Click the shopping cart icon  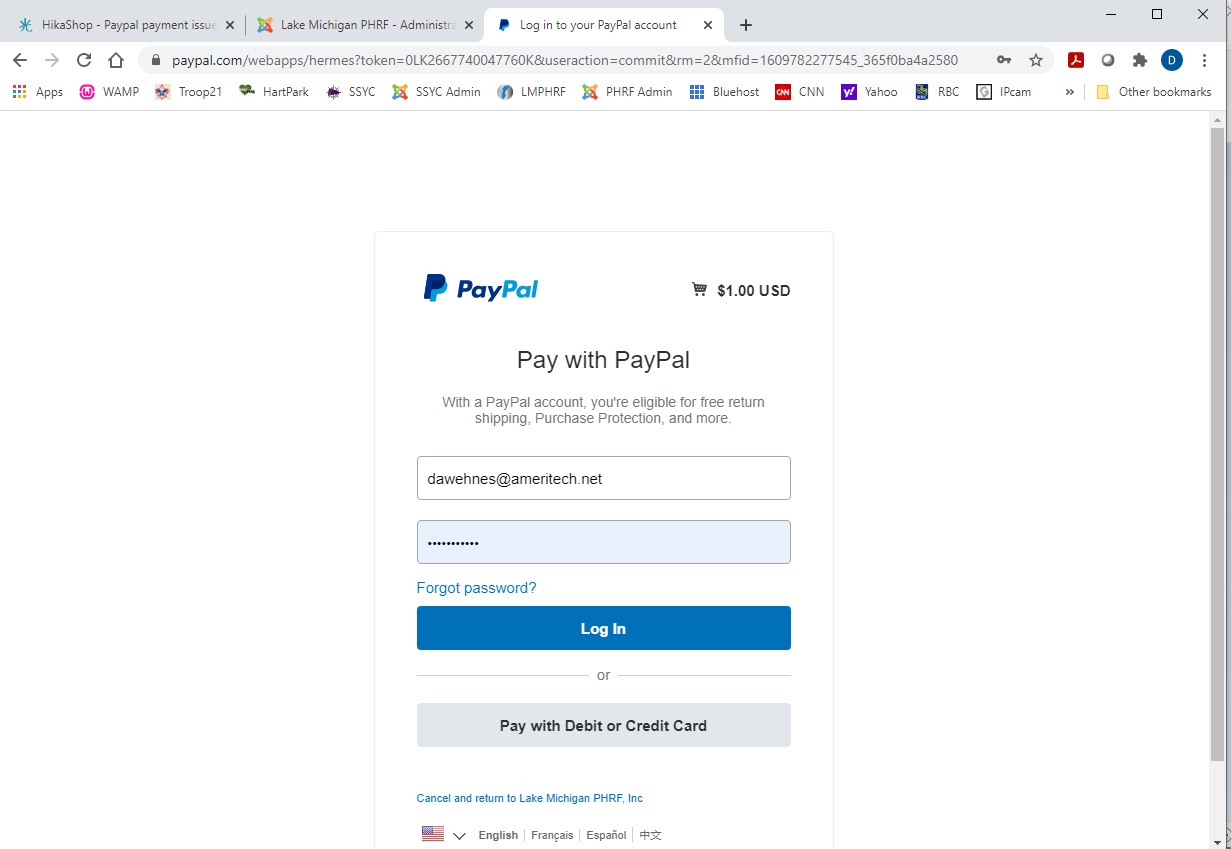[x=699, y=290]
